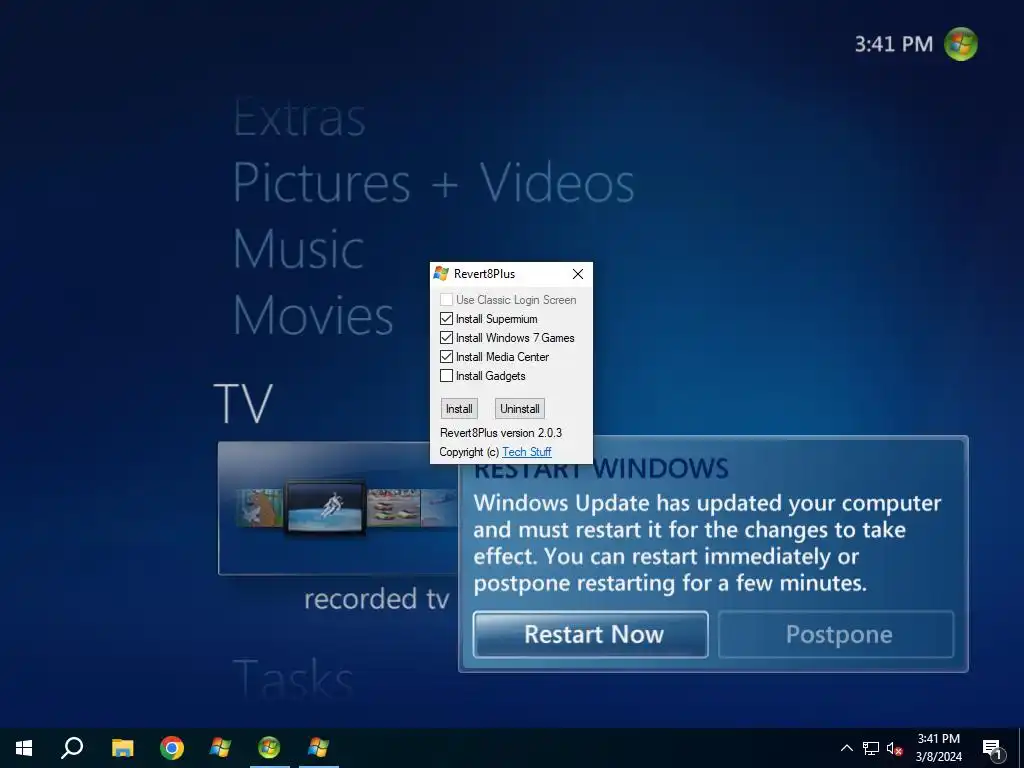This screenshot has width=1024, height=768.
Task: Open the Windows Start menu
Action: pos(24,748)
